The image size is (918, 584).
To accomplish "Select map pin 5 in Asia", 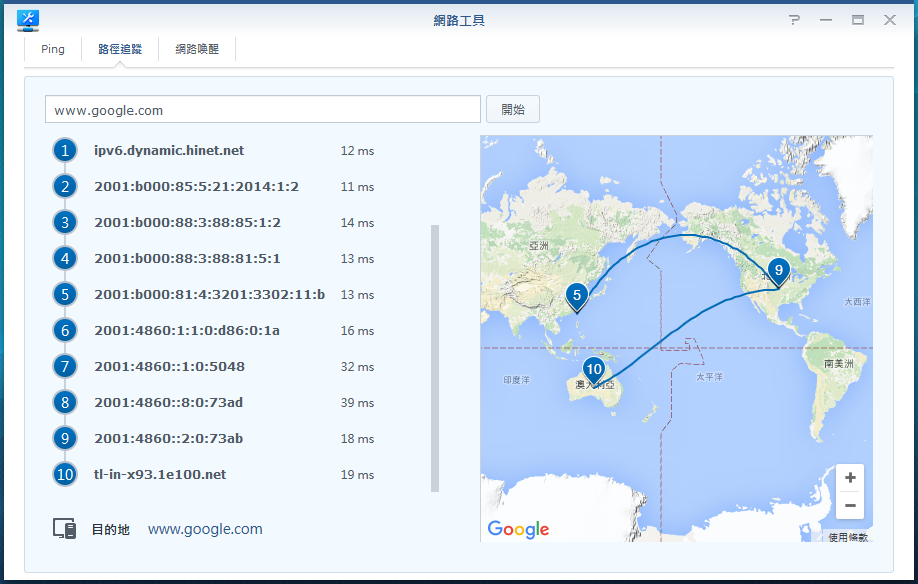I will tap(577, 297).
